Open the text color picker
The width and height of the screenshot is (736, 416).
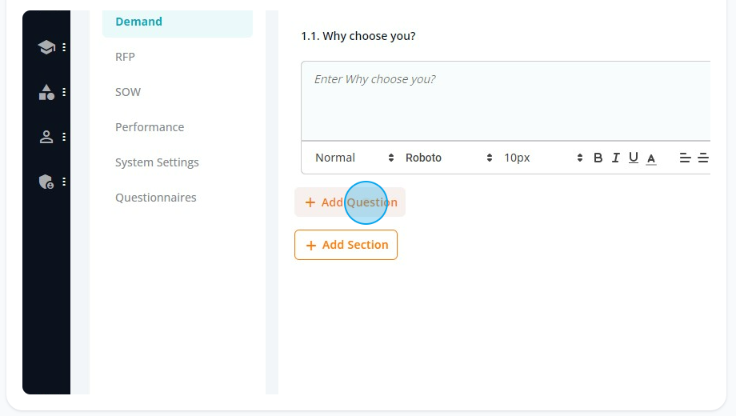coord(651,159)
